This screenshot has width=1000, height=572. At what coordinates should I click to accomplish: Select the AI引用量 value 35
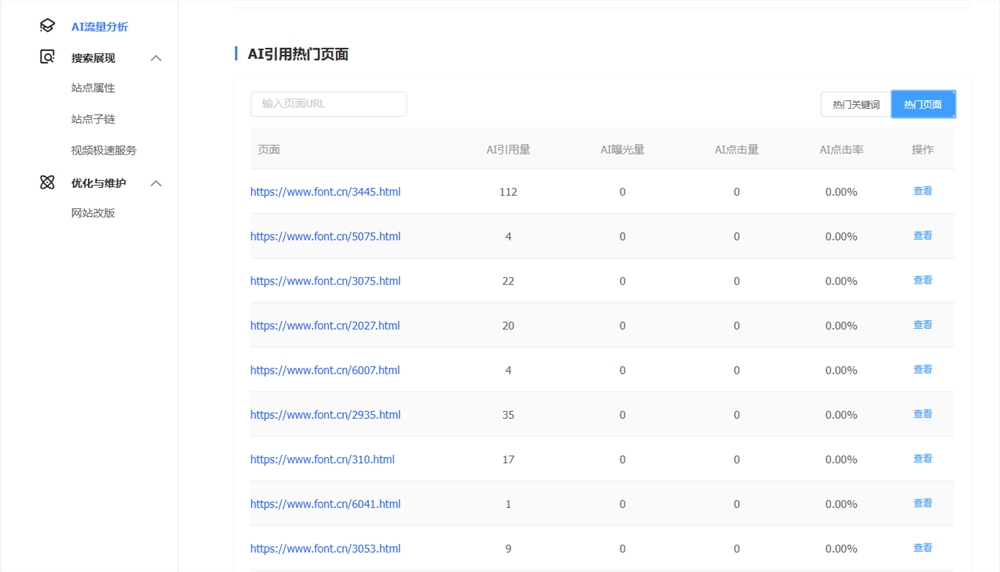(508, 415)
